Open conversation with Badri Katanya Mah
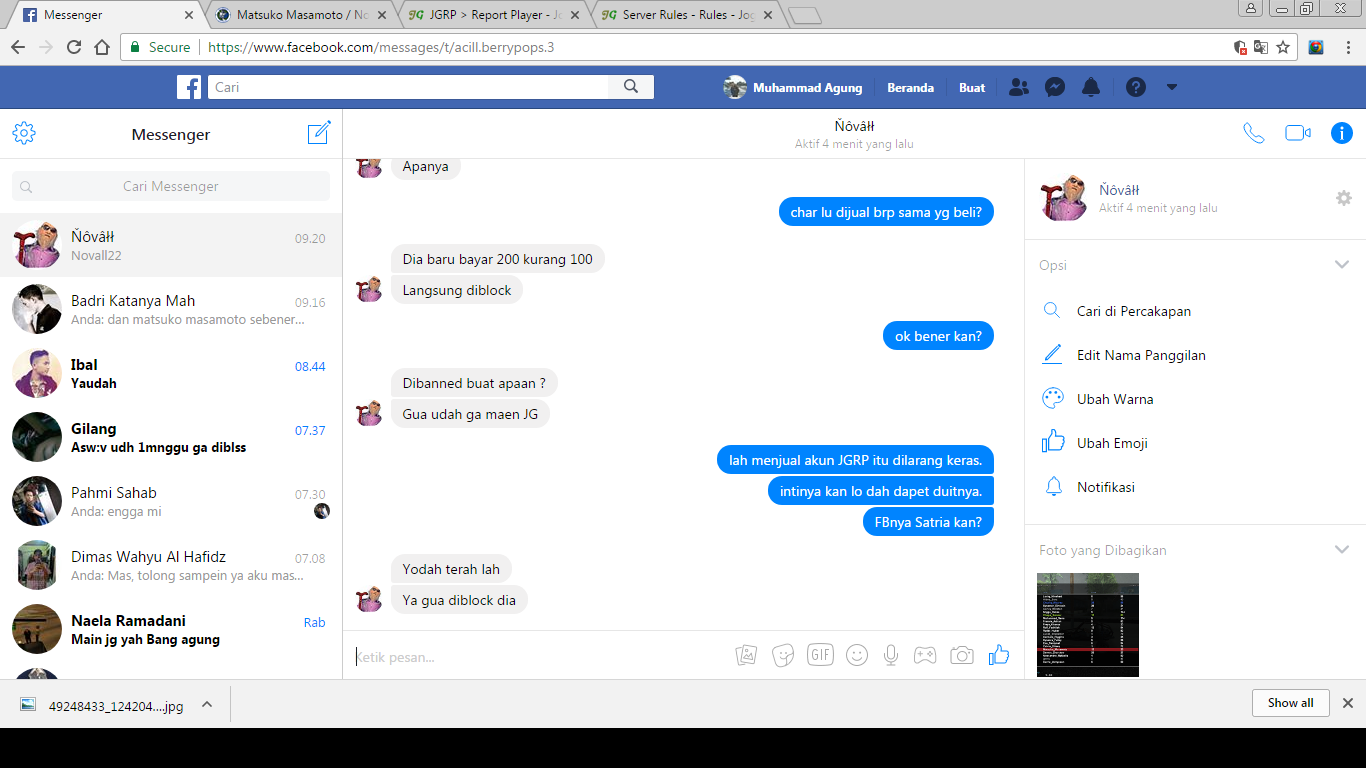Image resolution: width=1366 pixels, height=768 pixels. coord(171,309)
